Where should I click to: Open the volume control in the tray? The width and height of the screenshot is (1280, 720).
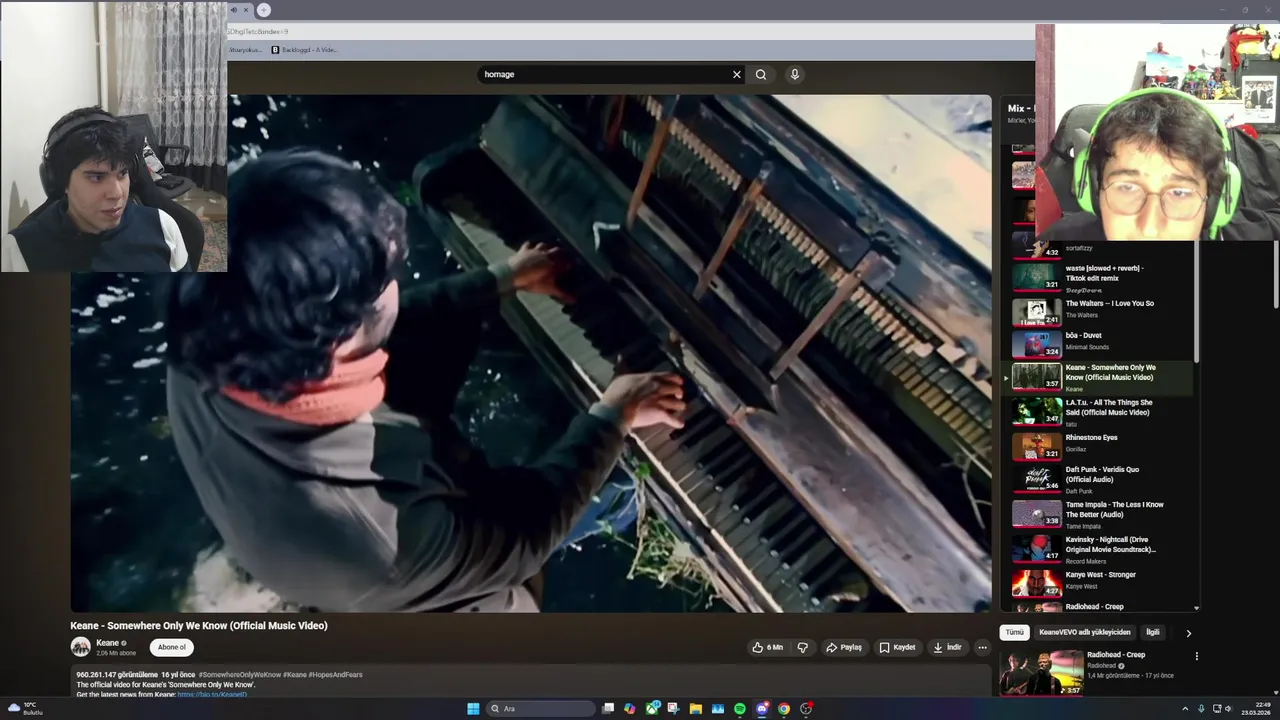(x=1229, y=709)
